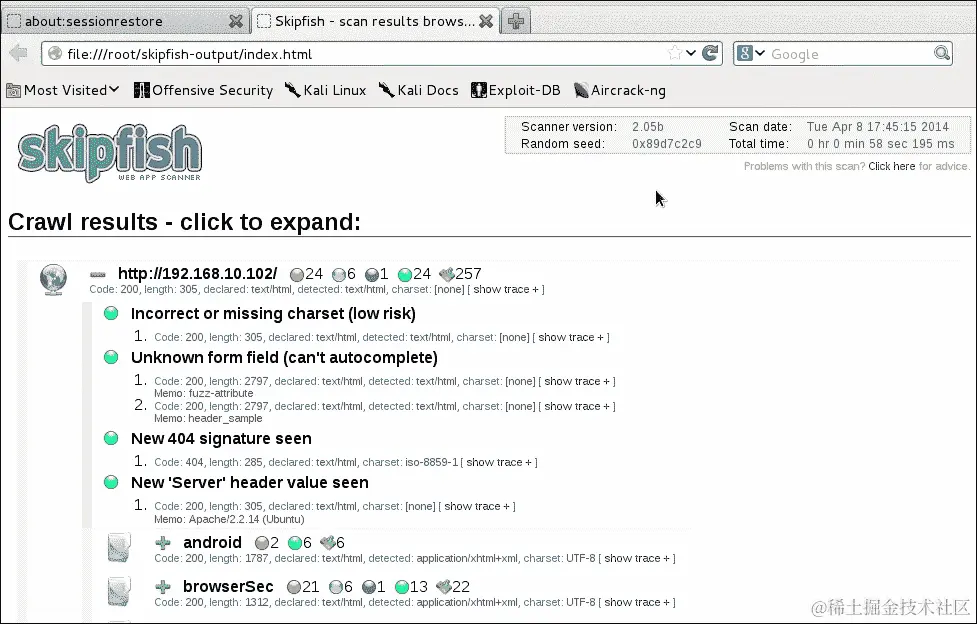Show trace for the Apache/2.2.14 entry
The width and height of the screenshot is (977, 624).
[477, 506]
